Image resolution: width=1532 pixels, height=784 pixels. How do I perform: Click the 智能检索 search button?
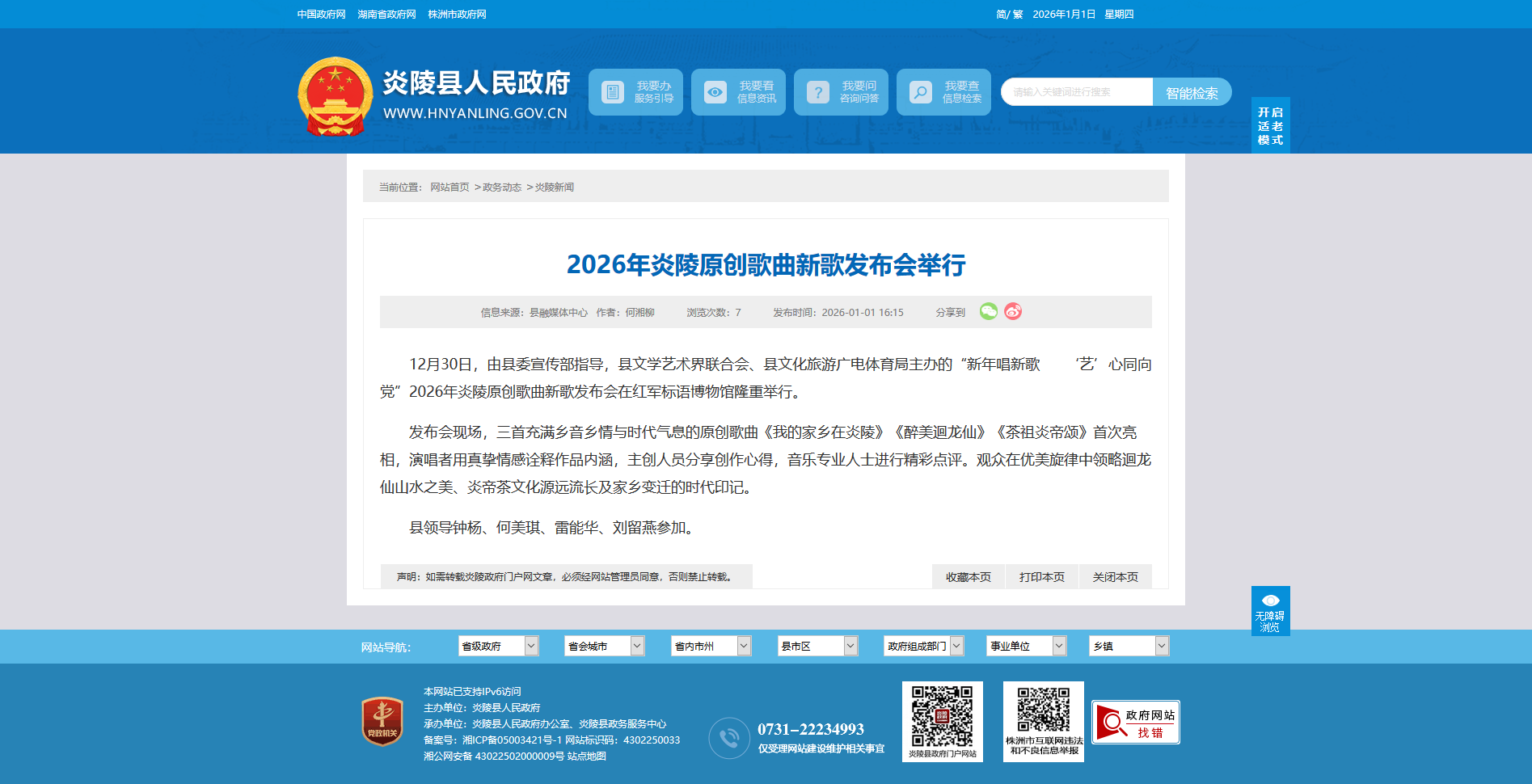click(1192, 92)
